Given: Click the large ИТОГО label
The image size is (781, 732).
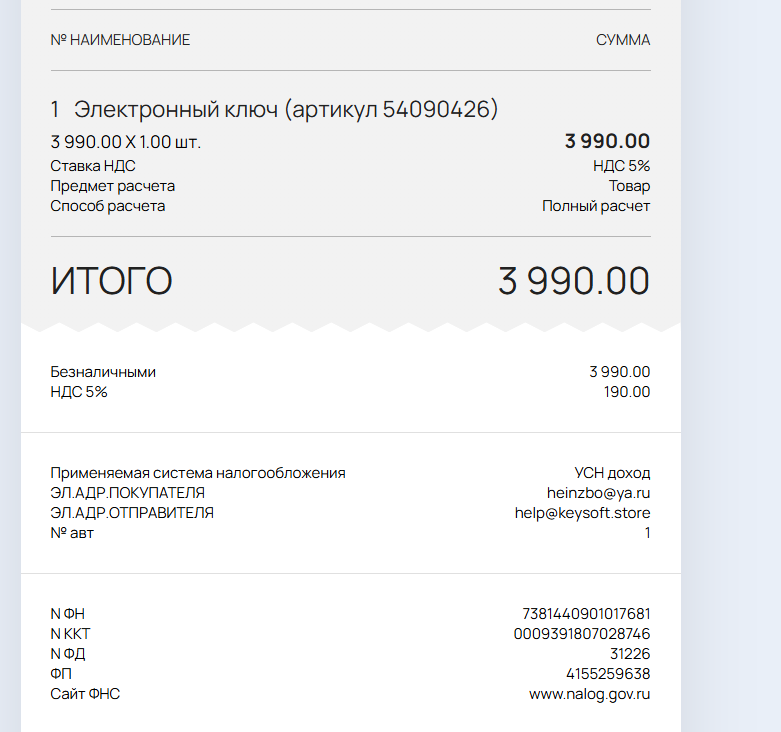Looking at the screenshot, I should point(112,281).
